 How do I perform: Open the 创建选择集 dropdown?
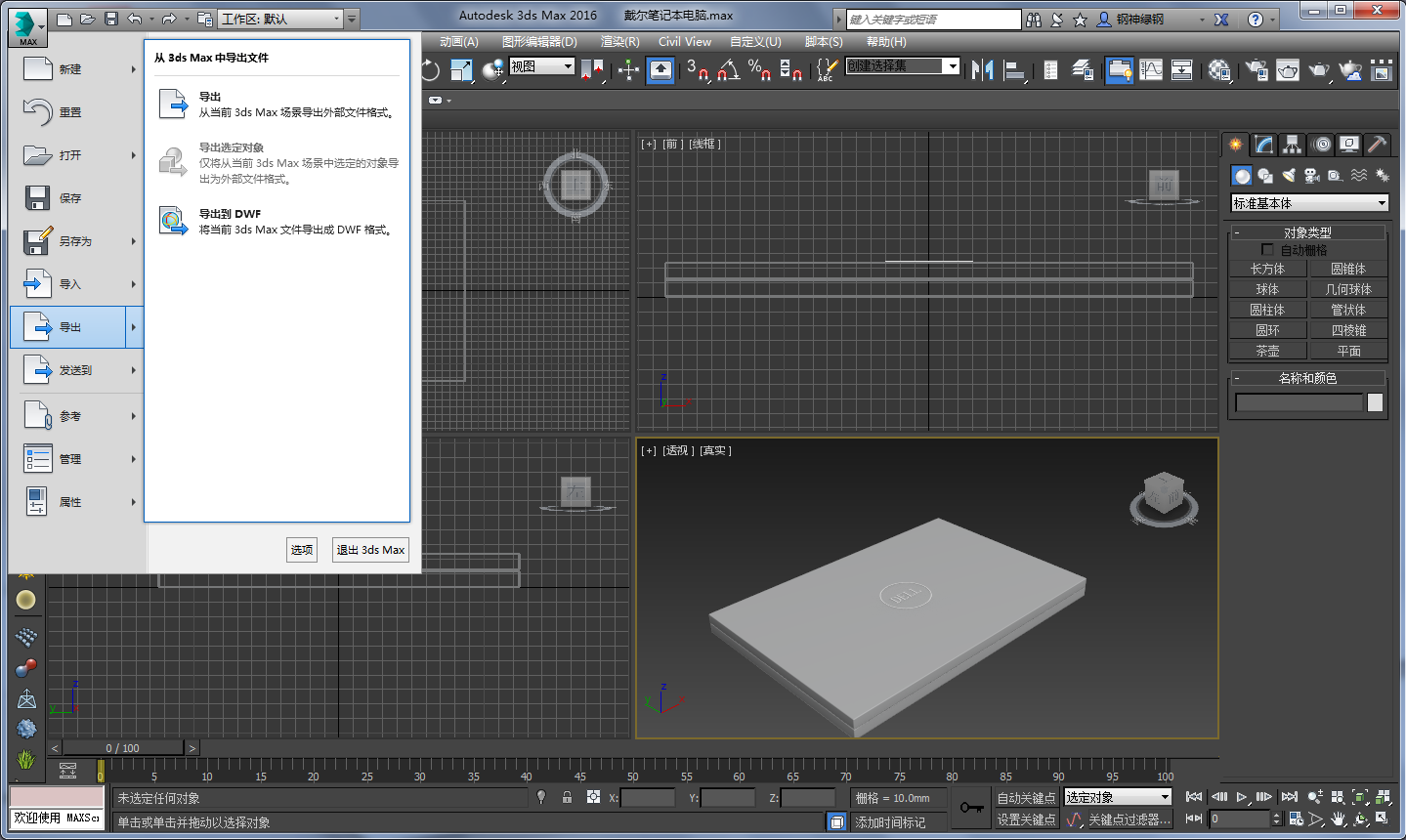click(x=903, y=65)
